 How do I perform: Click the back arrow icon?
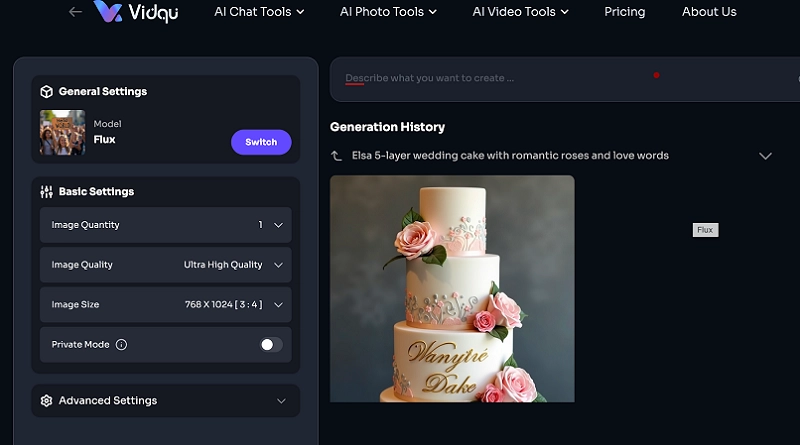click(75, 12)
